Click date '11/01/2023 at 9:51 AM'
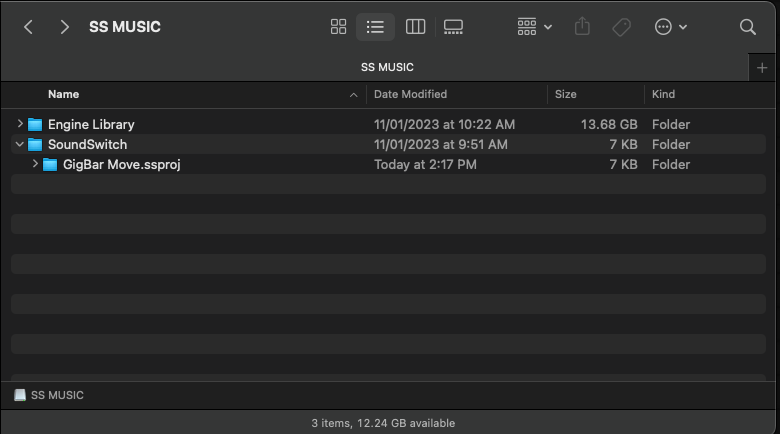The height and width of the screenshot is (434, 780). [441, 144]
